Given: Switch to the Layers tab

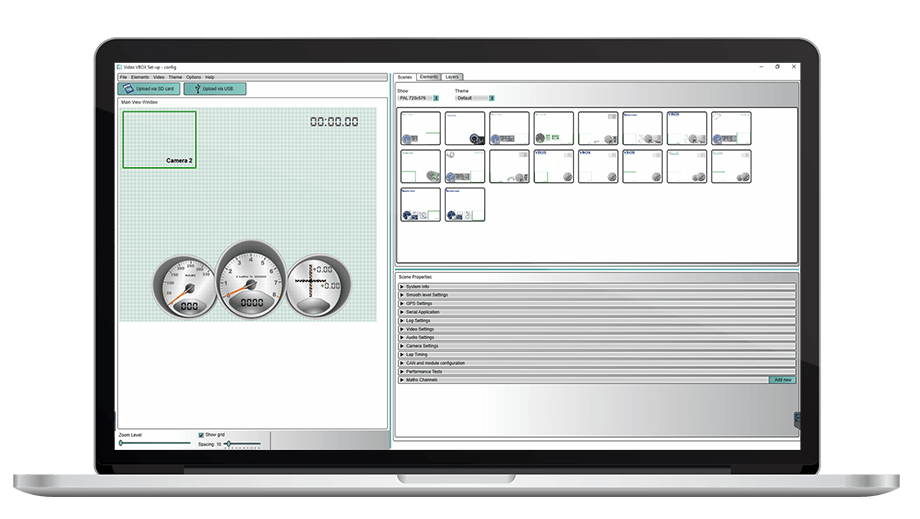Looking at the screenshot, I should [453, 77].
